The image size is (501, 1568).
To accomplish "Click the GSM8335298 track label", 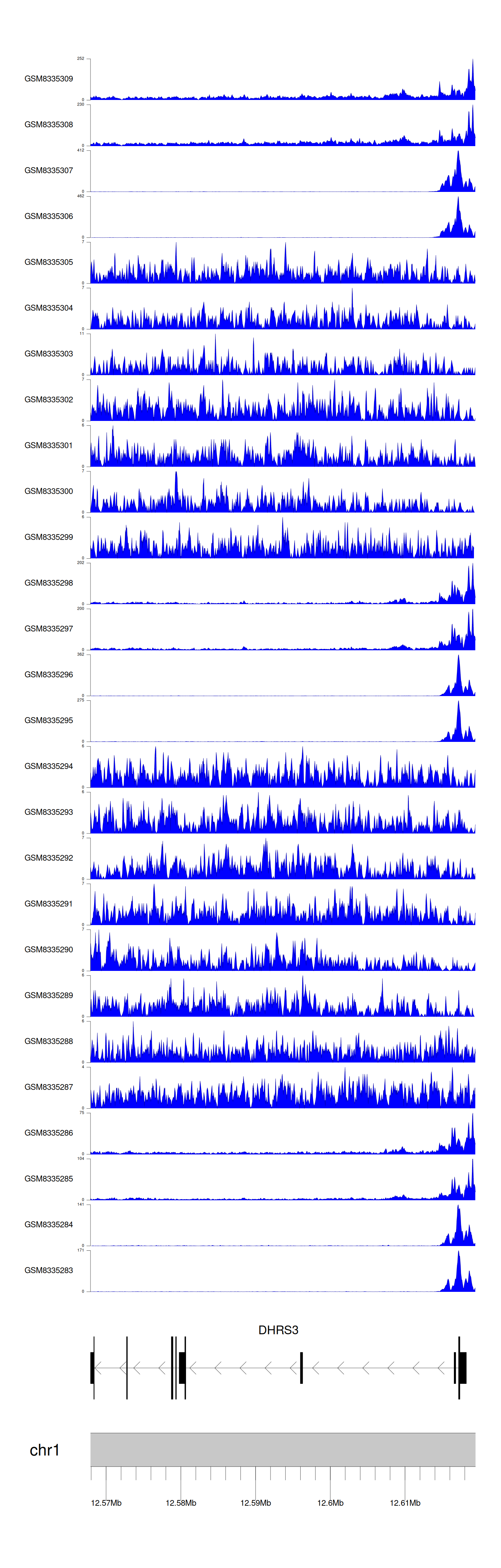I will tap(49, 583).
